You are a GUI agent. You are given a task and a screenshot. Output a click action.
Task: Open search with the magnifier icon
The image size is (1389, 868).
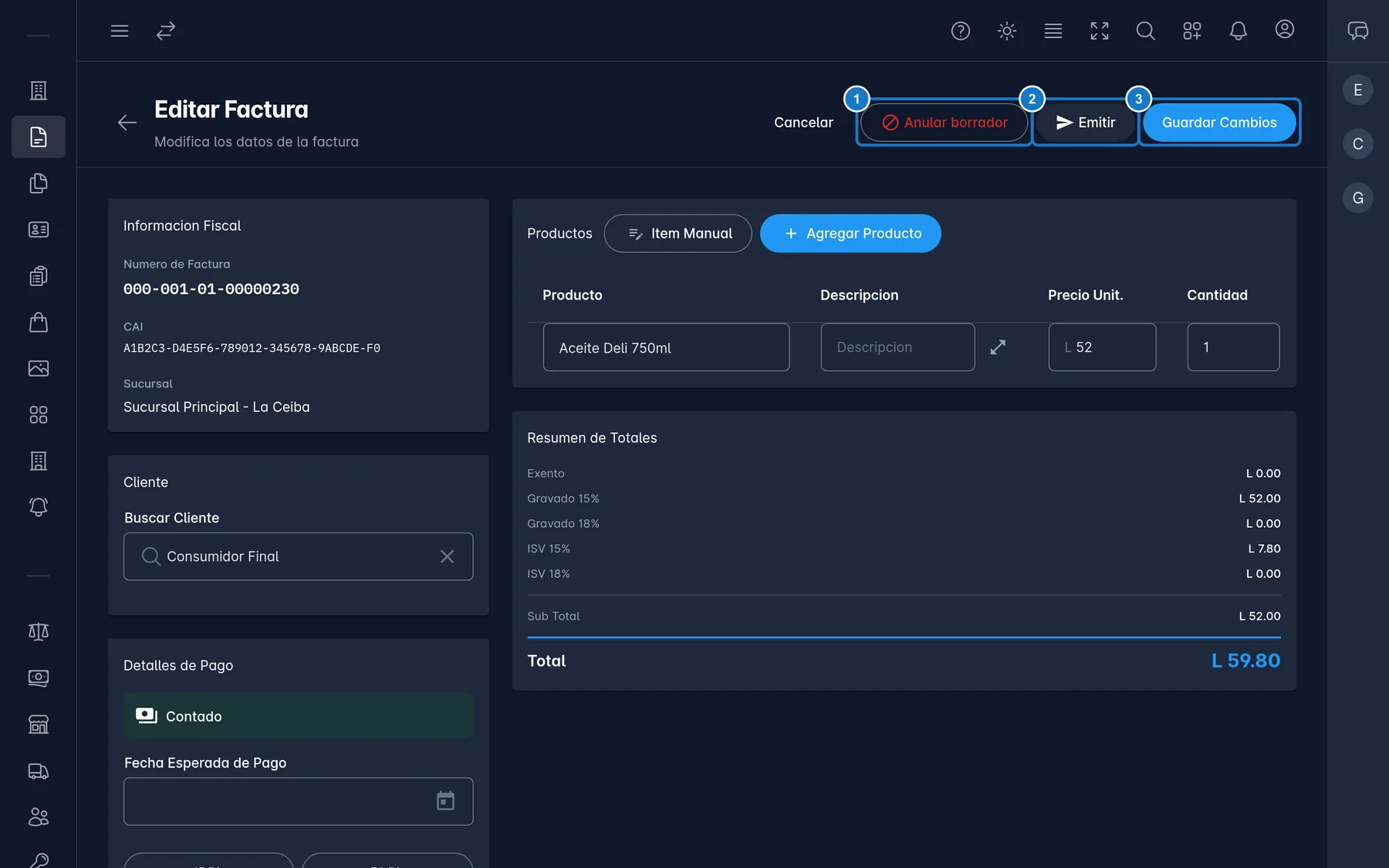tap(1146, 31)
